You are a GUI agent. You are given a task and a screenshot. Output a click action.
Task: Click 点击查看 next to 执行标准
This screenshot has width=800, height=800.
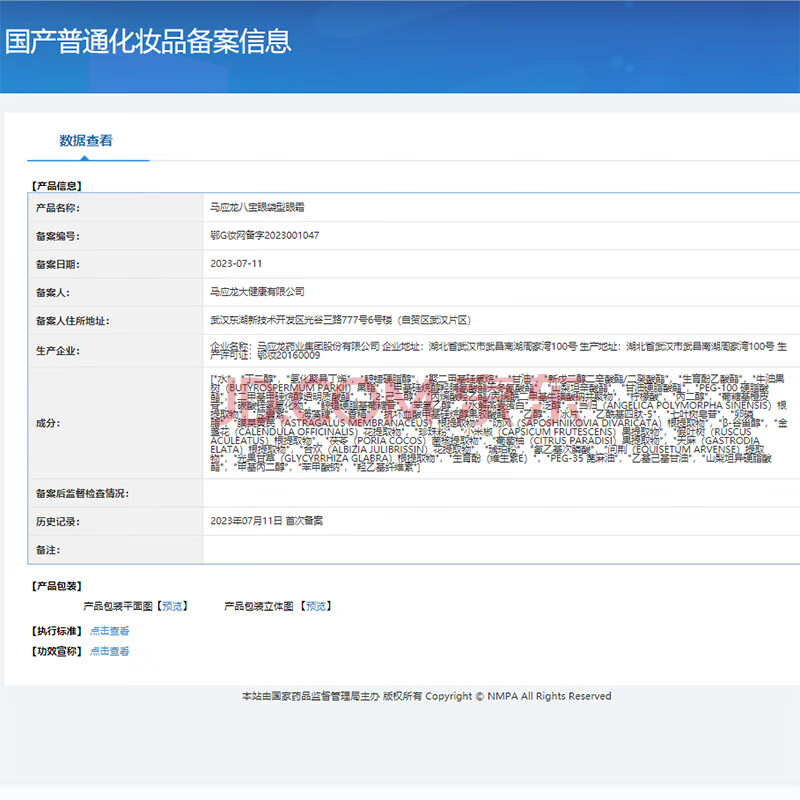tap(110, 631)
